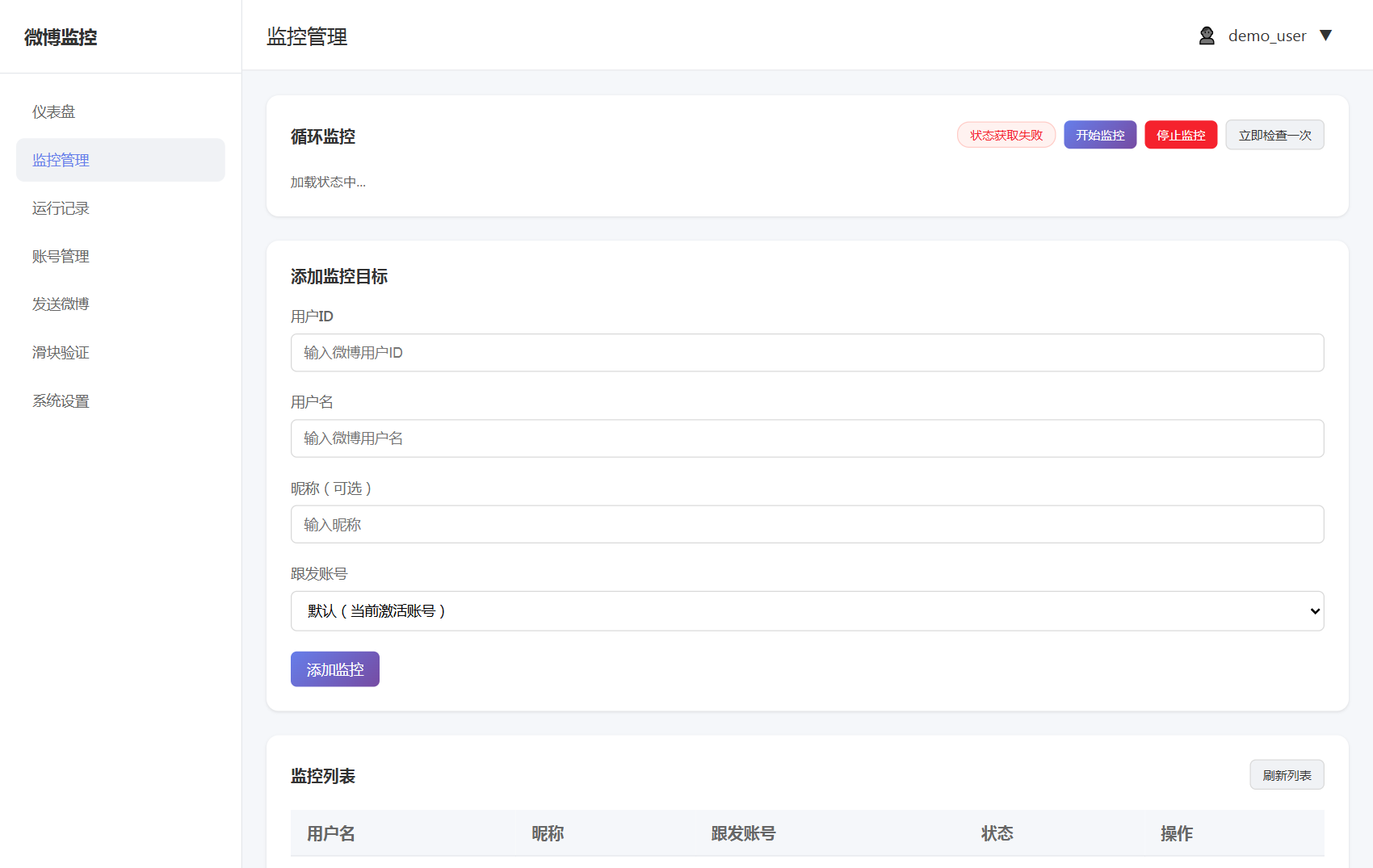The width and height of the screenshot is (1373, 868).
Task: Click the 状态获取失败 status badge
Action: (x=1006, y=135)
